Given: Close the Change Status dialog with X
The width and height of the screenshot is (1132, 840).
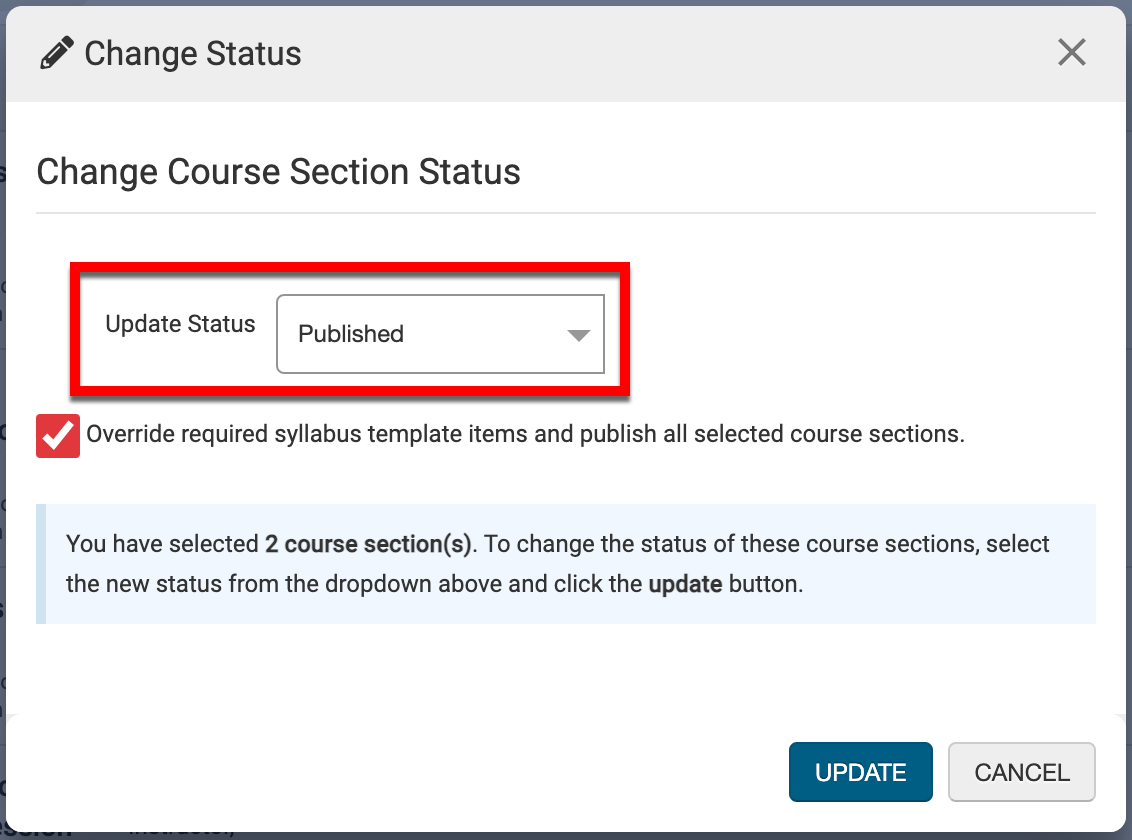Looking at the screenshot, I should [1071, 53].
